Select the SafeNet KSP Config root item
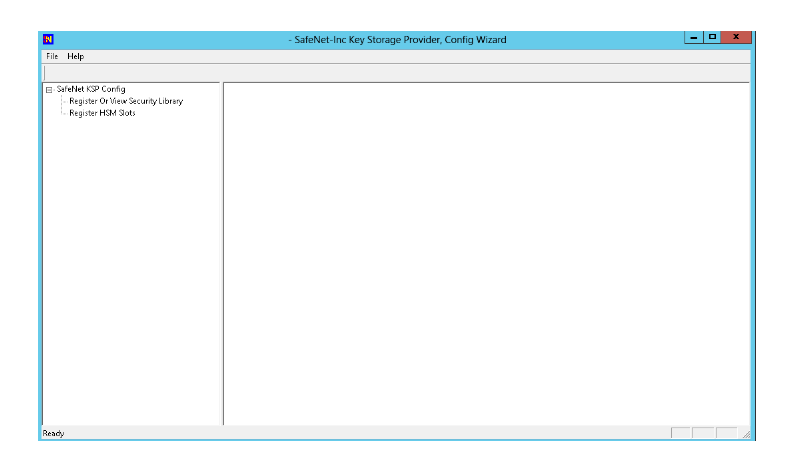Viewport: 794px width, 474px height. (x=91, y=89)
